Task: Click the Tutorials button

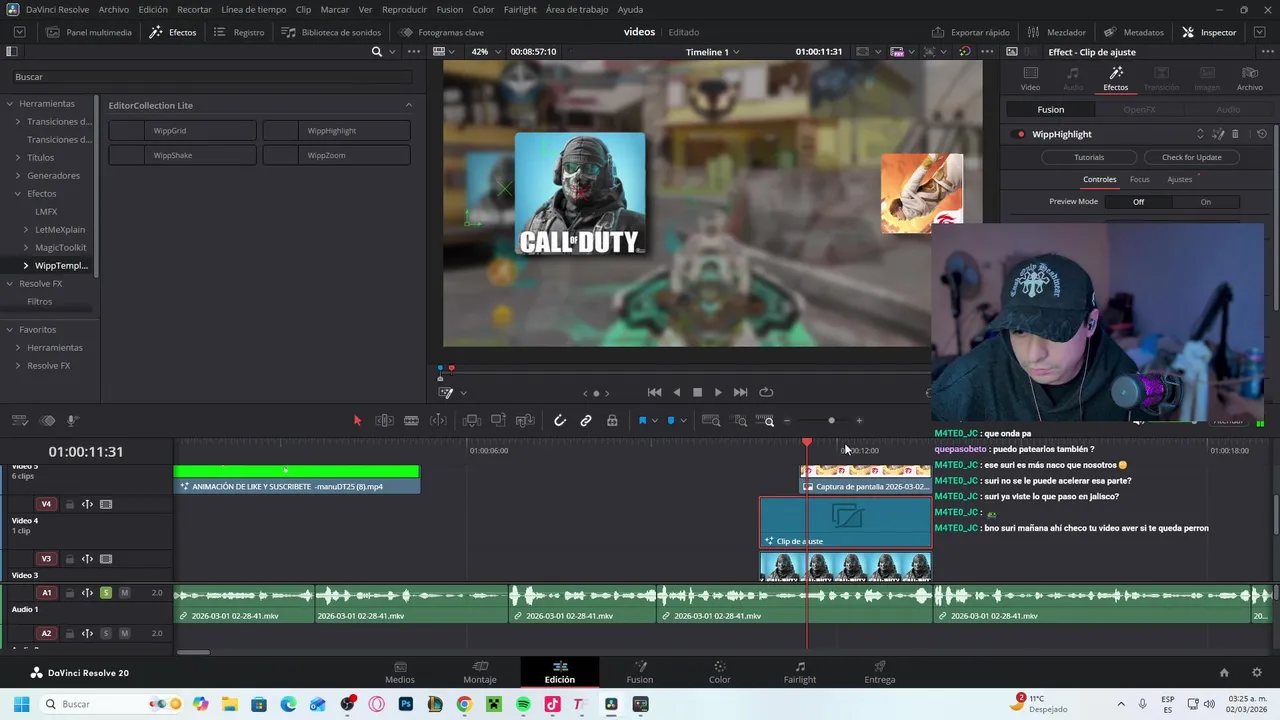Action: coord(1089,157)
